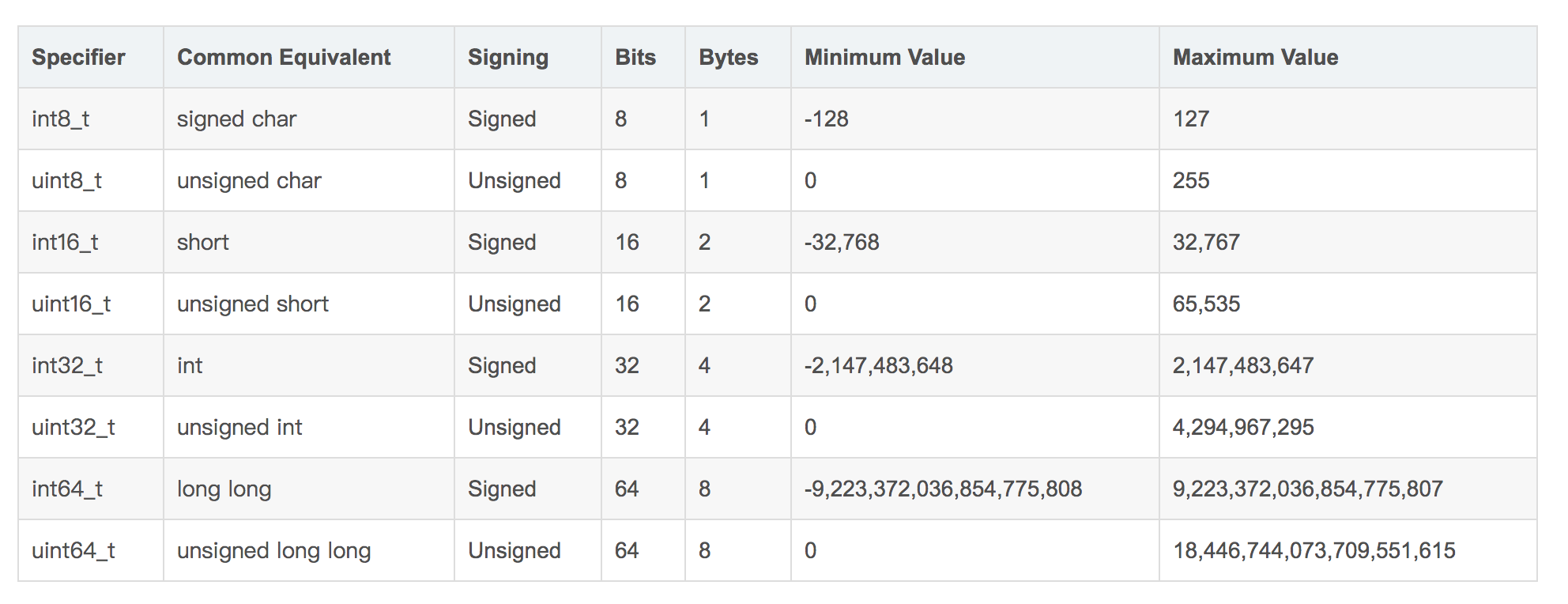Click the int16_t cell

[65, 243]
